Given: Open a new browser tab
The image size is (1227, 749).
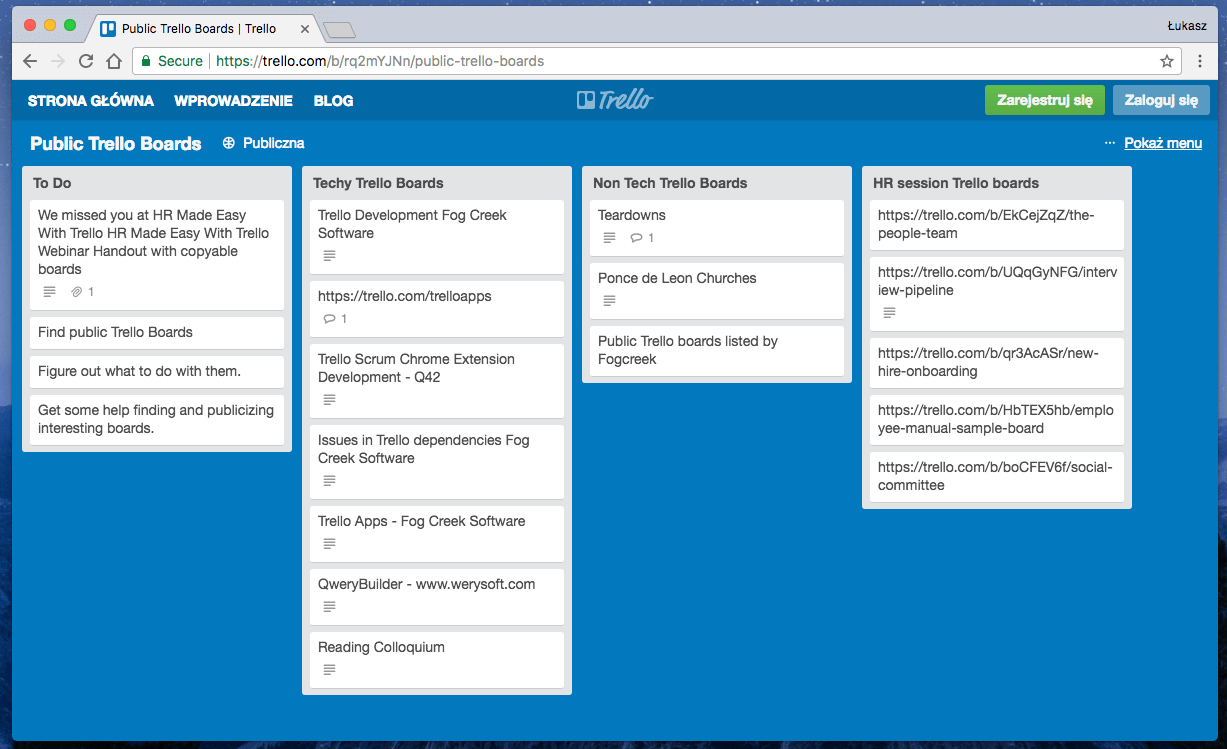Looking at the screenshot, I should [339, 30].
